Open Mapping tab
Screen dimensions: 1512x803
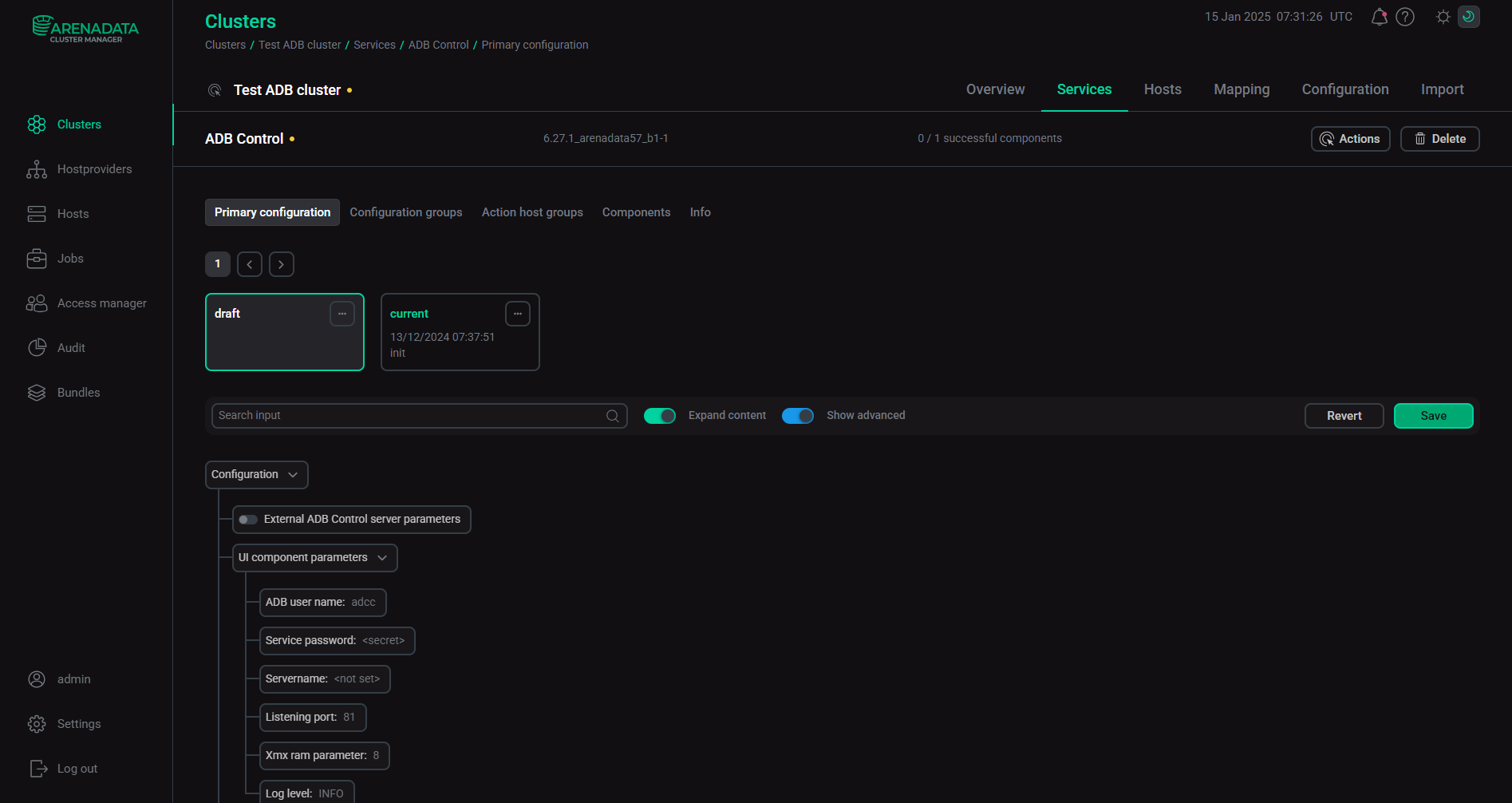(1242, 89)
